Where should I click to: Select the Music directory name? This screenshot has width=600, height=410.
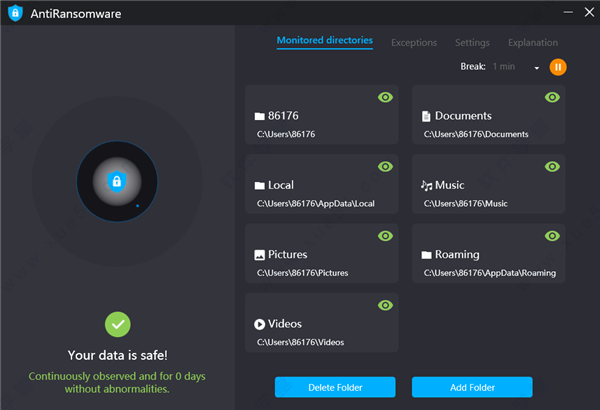[450, 185]
